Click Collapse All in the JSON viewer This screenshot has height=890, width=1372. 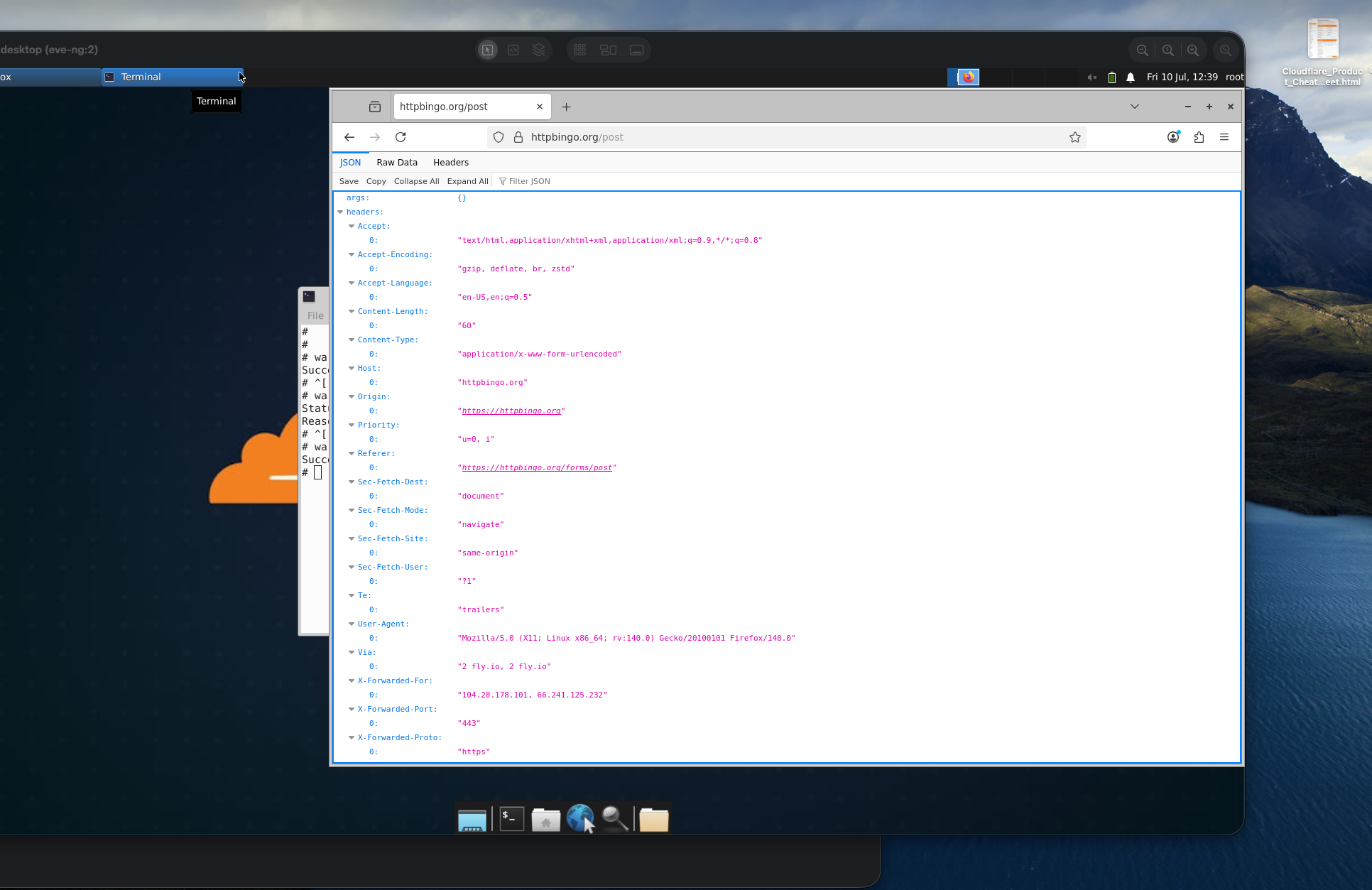pos(417,181)
